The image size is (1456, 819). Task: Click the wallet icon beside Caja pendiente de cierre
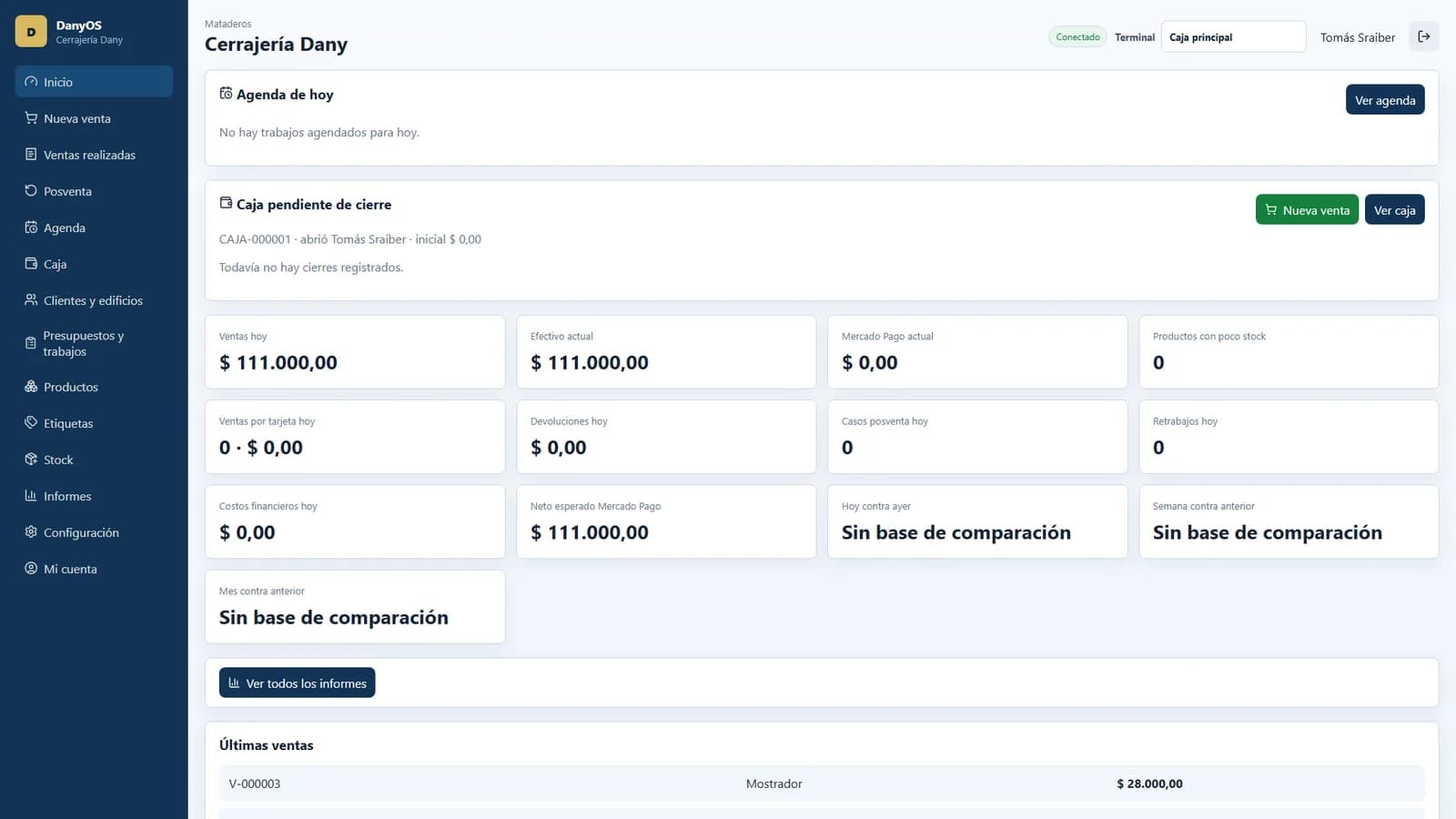coord(226,204)
